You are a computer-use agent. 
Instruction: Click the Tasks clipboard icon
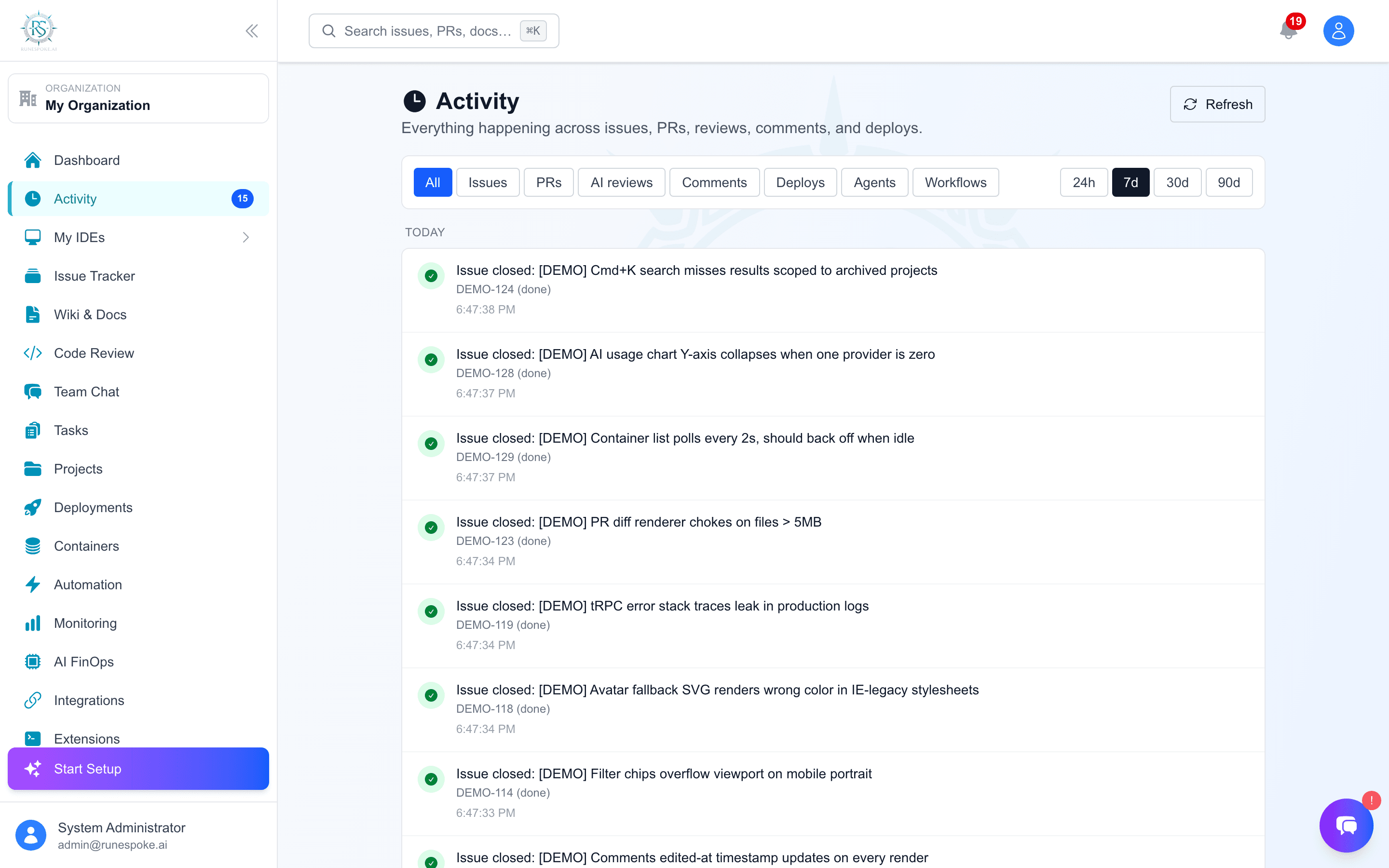pos(33,430)
